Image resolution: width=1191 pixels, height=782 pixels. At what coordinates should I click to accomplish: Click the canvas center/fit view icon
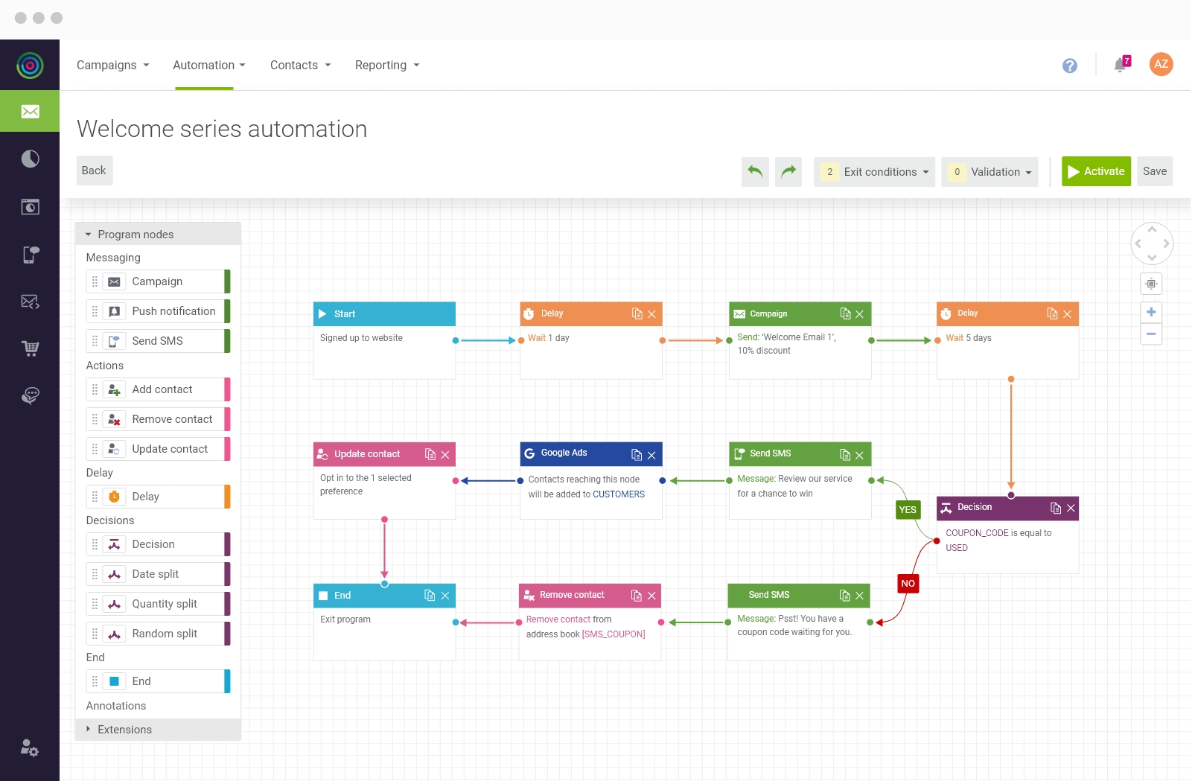pos(1151,284)
